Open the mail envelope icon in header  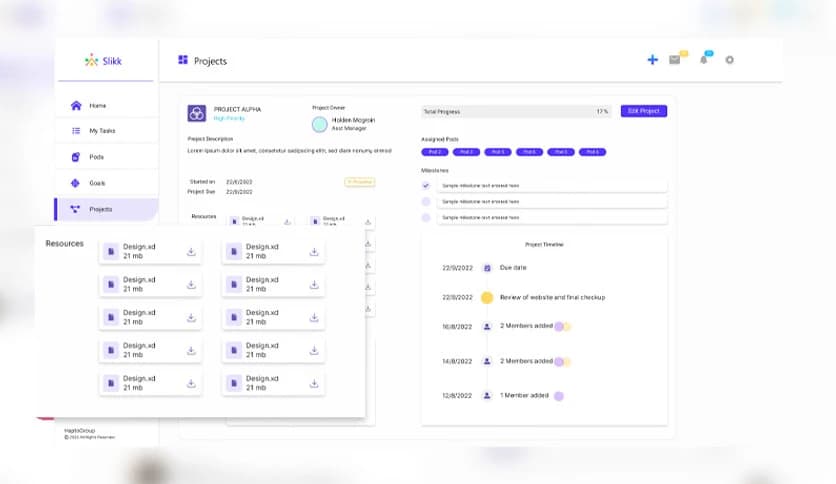point(675,60)
